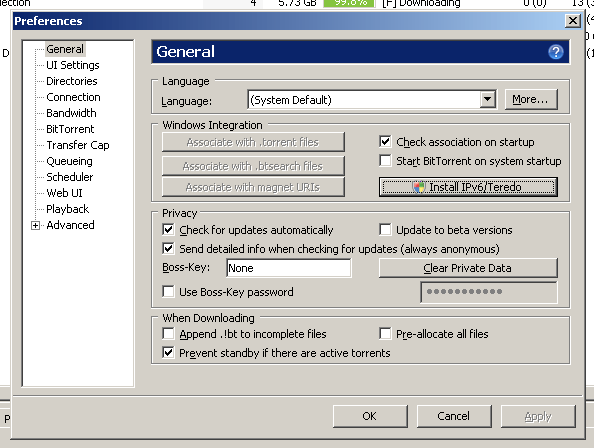Screen dimensions: 594x448
Task: Click the OK button
Action: pos(370,416)
